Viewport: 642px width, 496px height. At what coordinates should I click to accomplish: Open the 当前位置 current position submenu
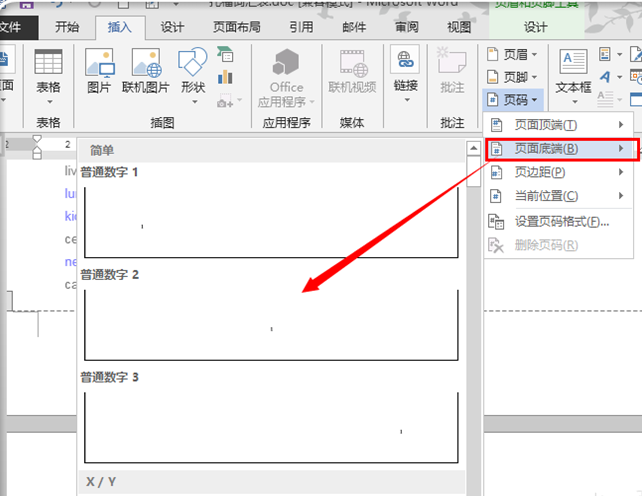[x=558, y=196]
